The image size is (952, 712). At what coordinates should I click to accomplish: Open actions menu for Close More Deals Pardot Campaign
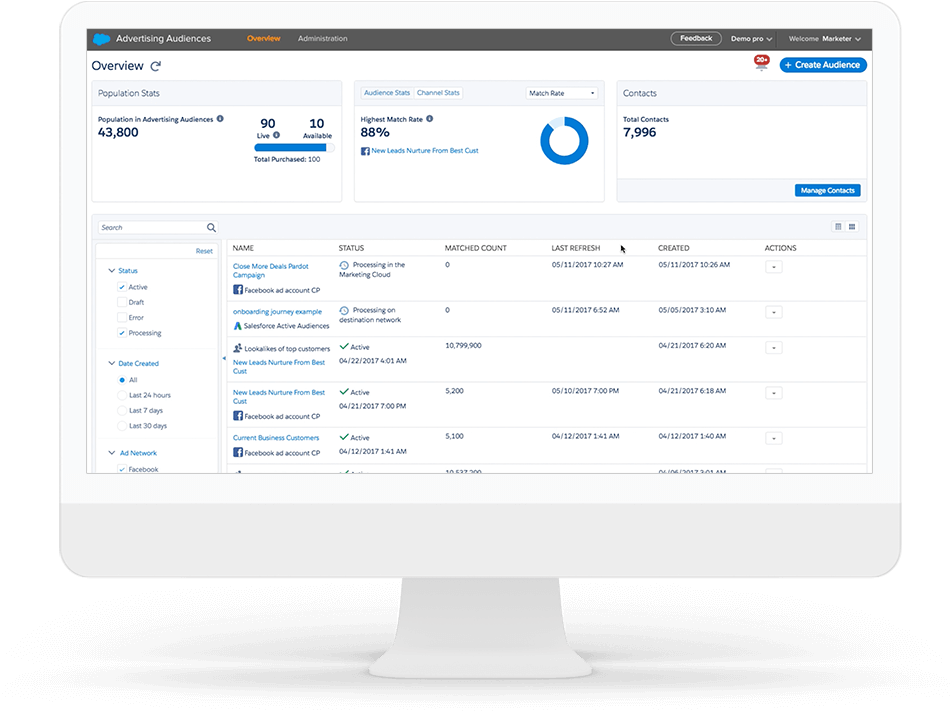(774, 267)
